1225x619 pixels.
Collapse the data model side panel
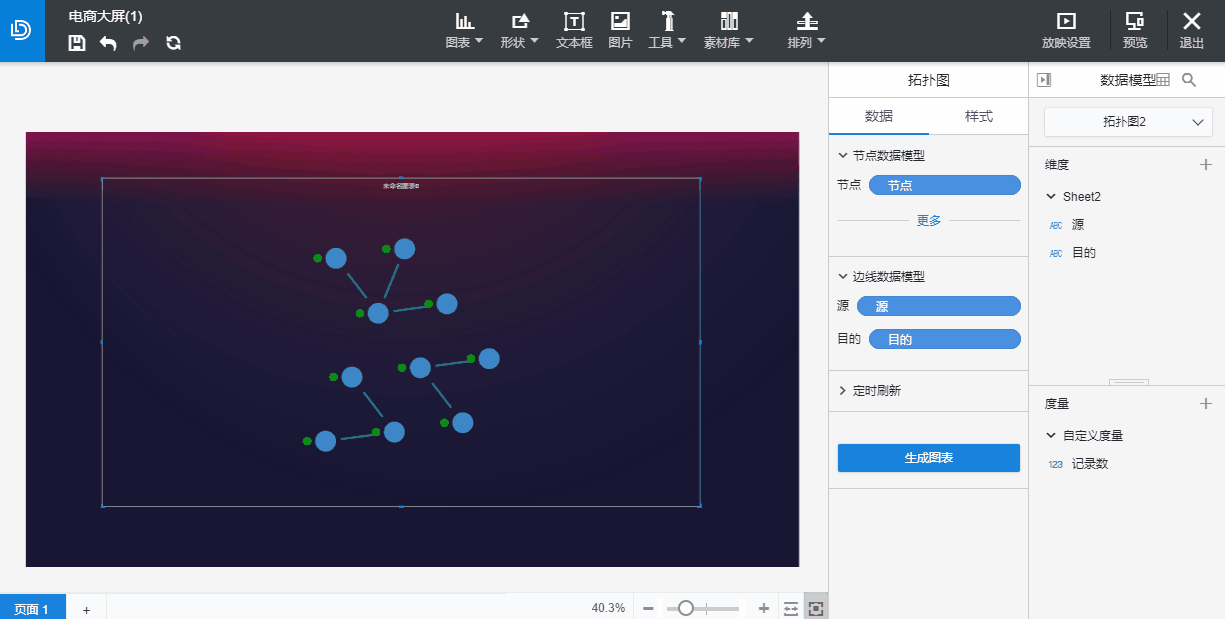tap(1044, 80)
